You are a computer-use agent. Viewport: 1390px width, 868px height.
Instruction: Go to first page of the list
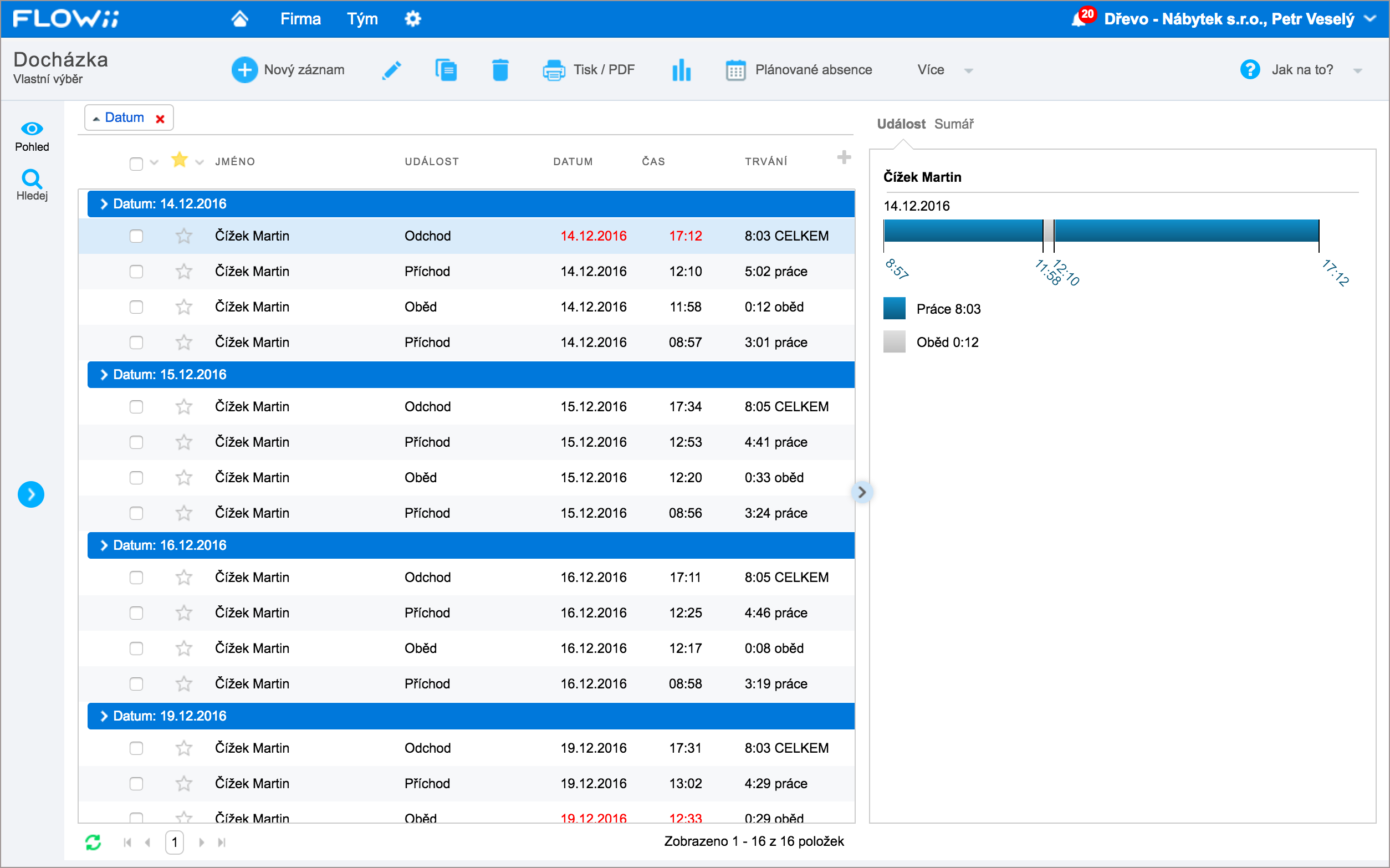tap(127, 842)
